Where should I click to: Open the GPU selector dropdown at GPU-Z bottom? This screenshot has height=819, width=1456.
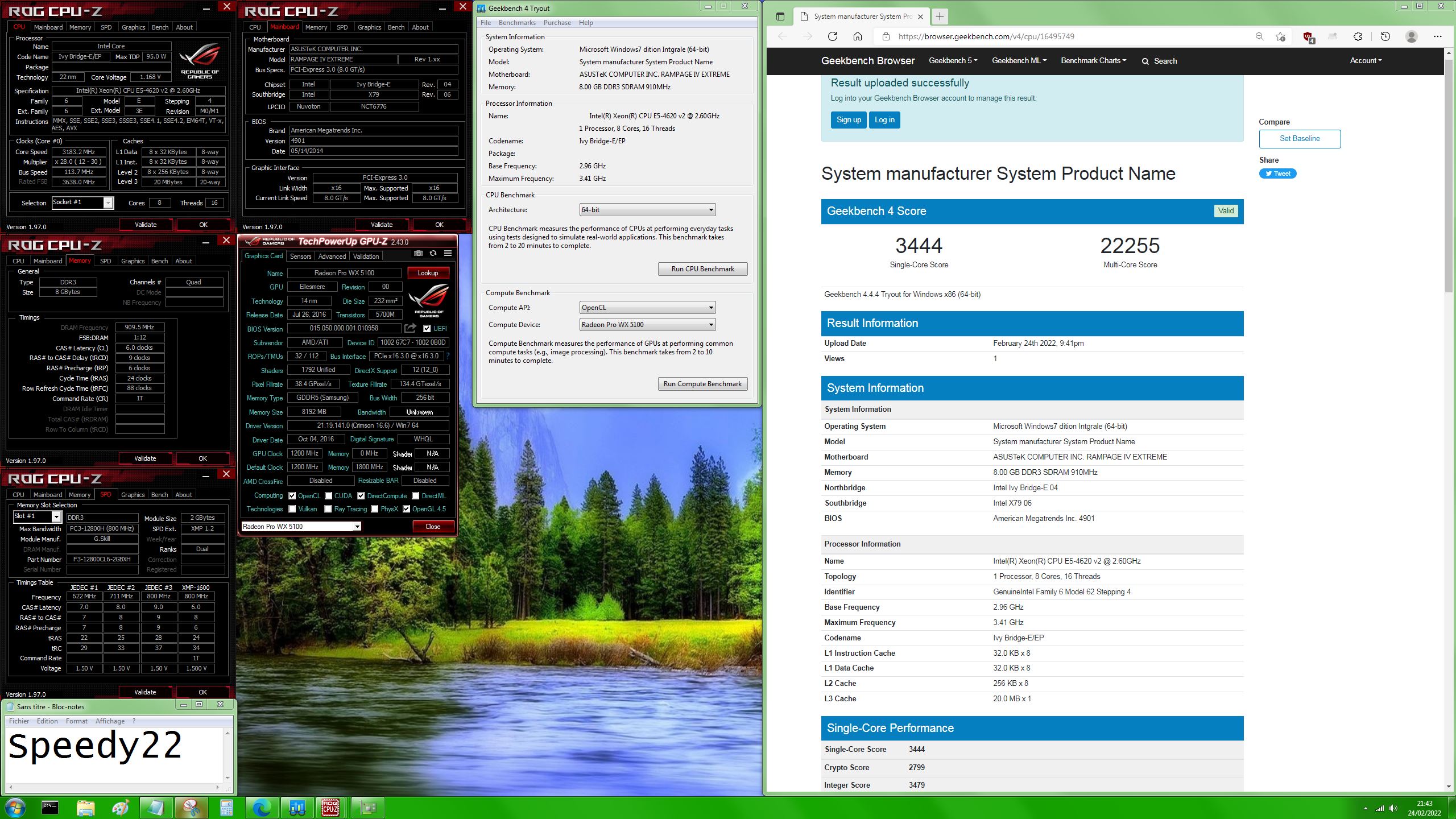[x=301, y=527]
